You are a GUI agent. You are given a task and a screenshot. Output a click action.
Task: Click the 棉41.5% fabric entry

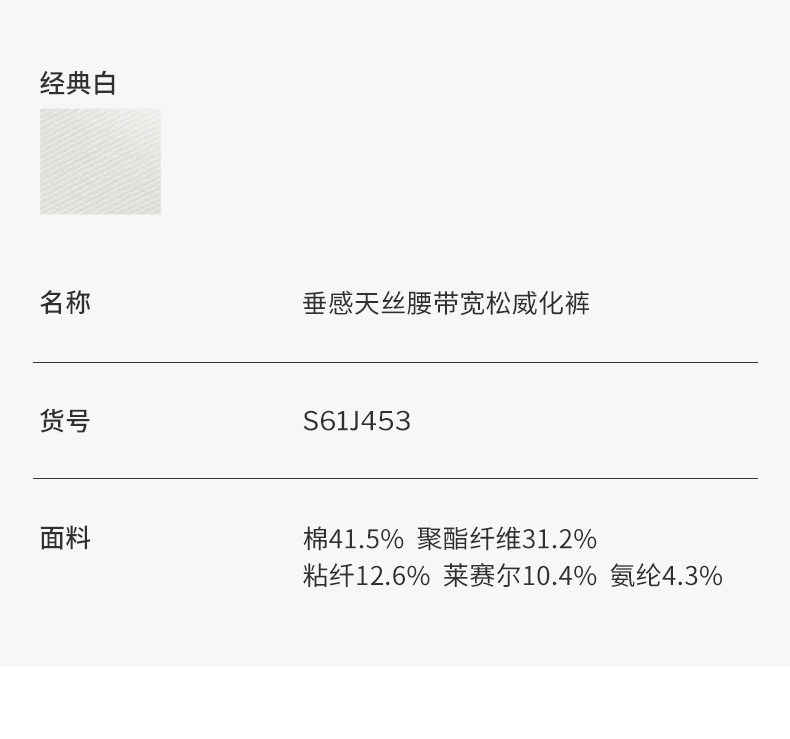tap(353, 539)
